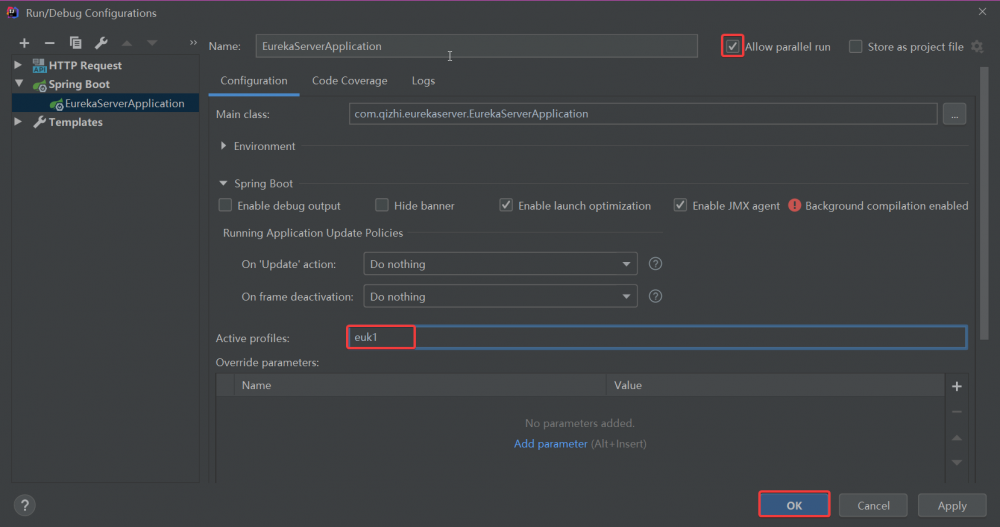Screen dimensions: 1000x527
Task: Toggle Allow parallel run checkbox
Action: [x=733, y=46]
